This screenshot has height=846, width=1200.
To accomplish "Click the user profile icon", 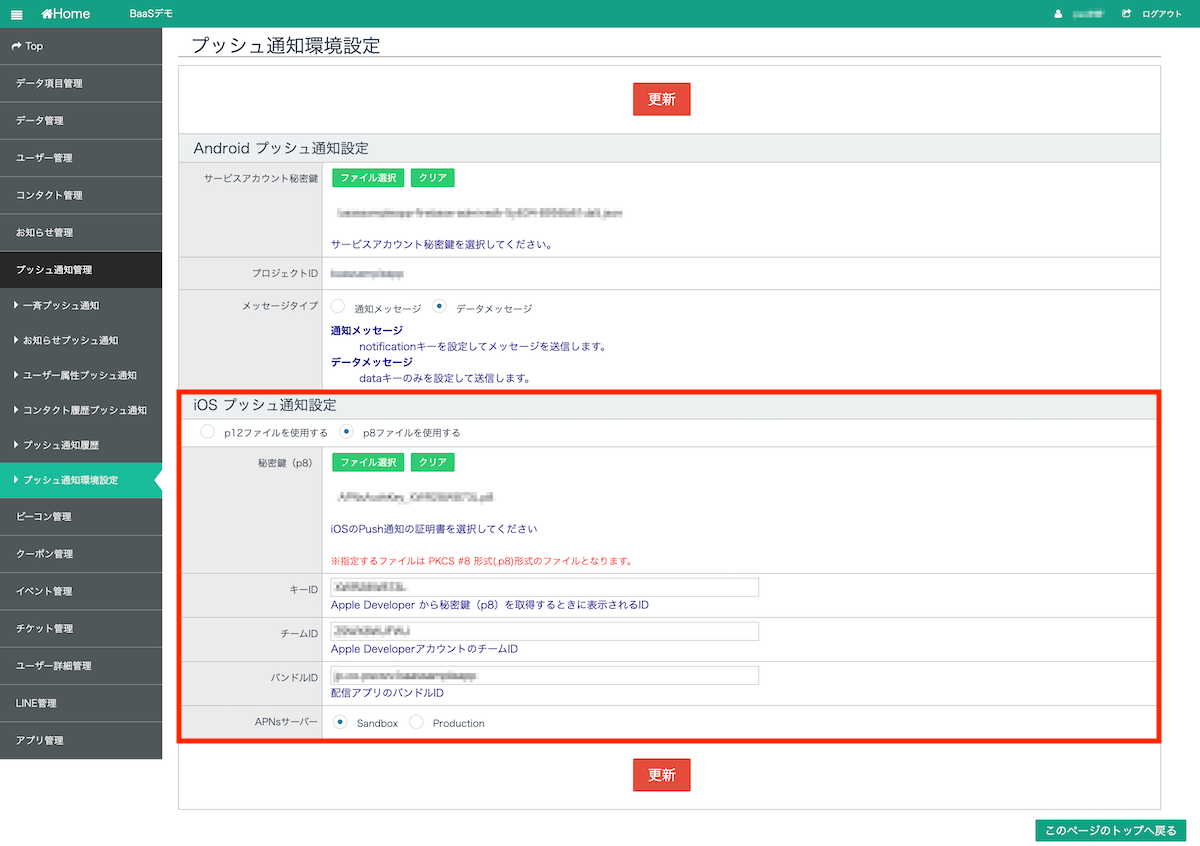I will point(1058,14).
